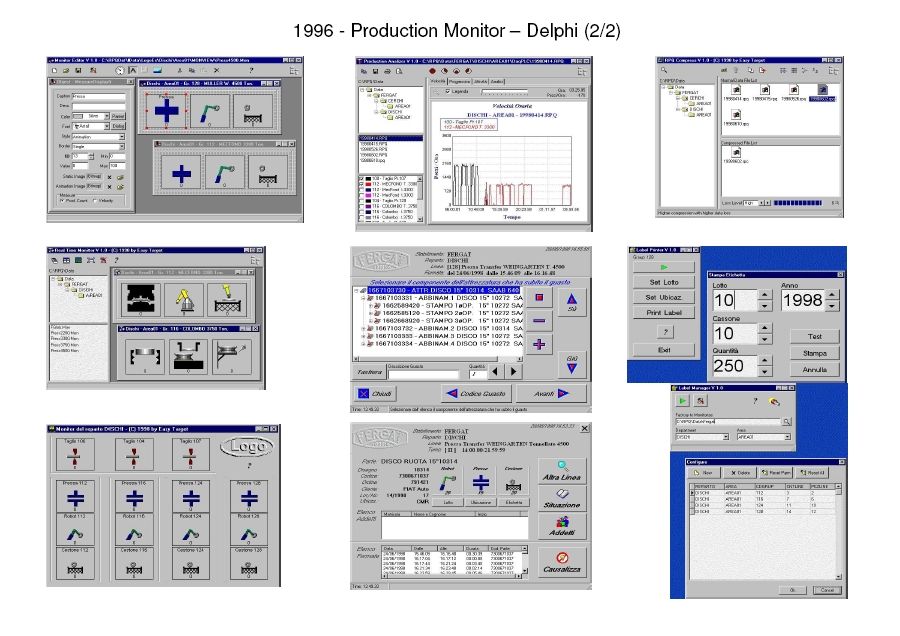Click the red square button beside fault tree
Screen dimensions: 900x636
[539, 298]
